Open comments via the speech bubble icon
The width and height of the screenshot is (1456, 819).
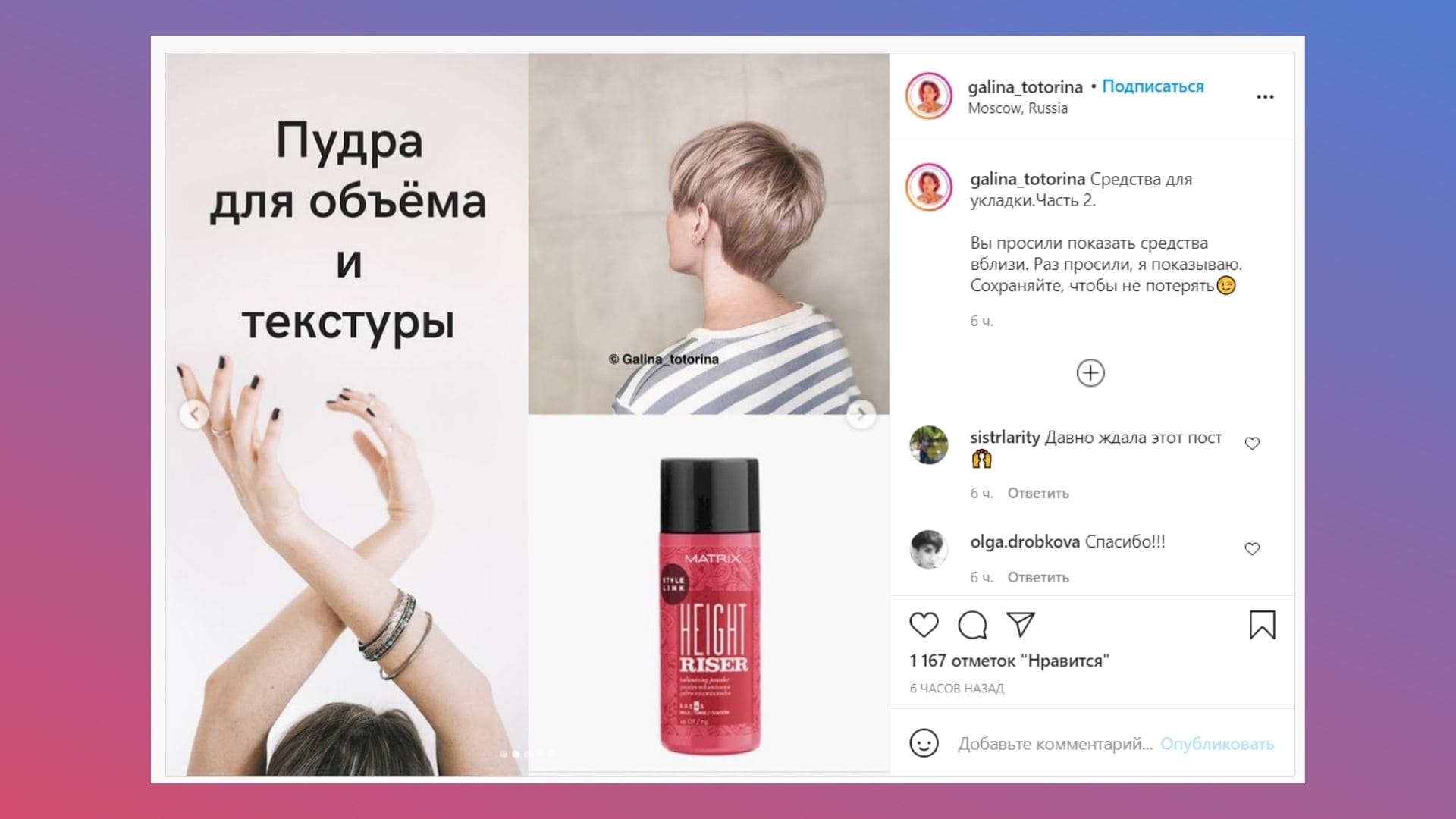[x=972, y=625]
